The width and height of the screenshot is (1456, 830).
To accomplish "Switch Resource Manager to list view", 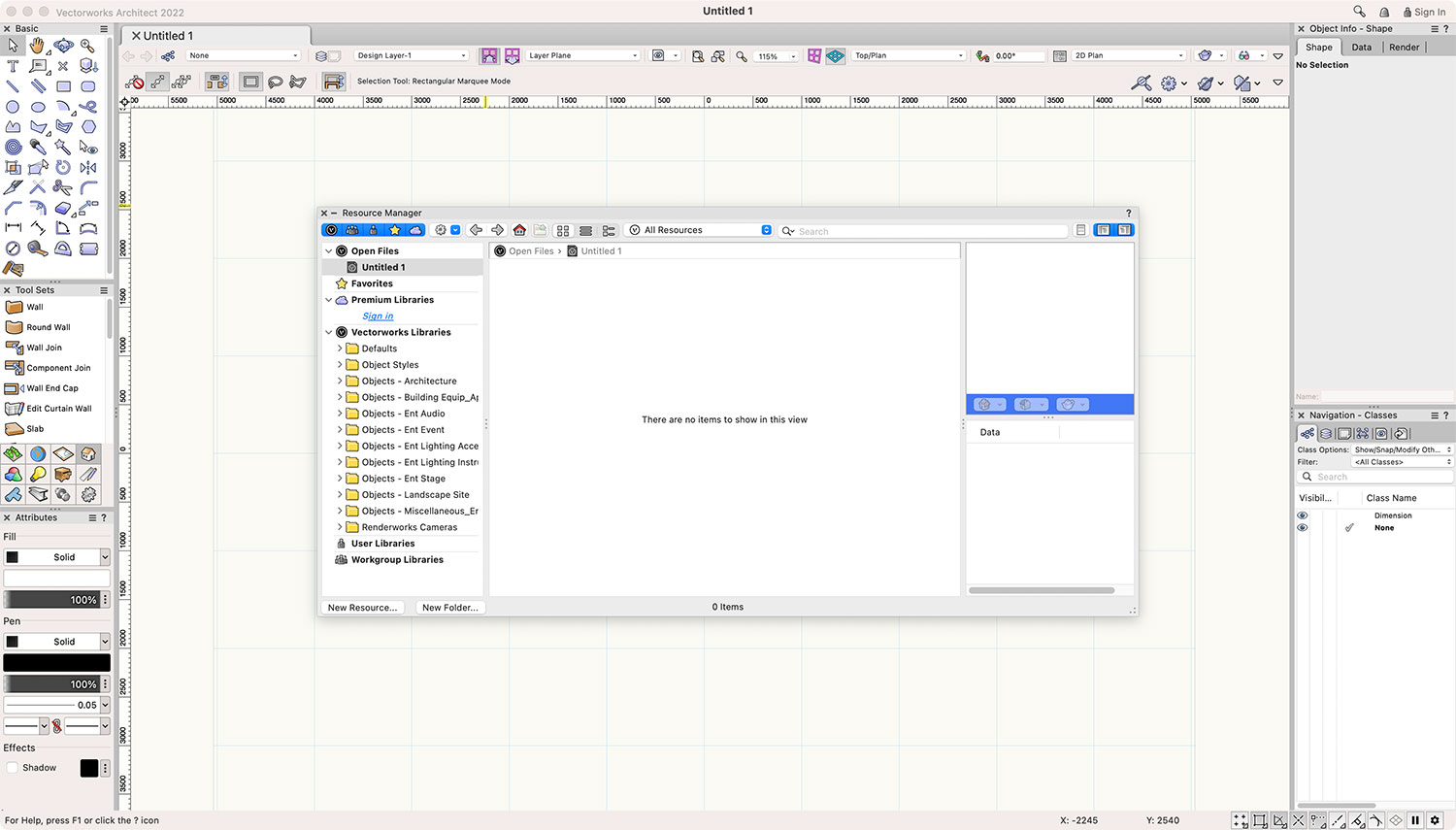I will (x=585, y=230).
